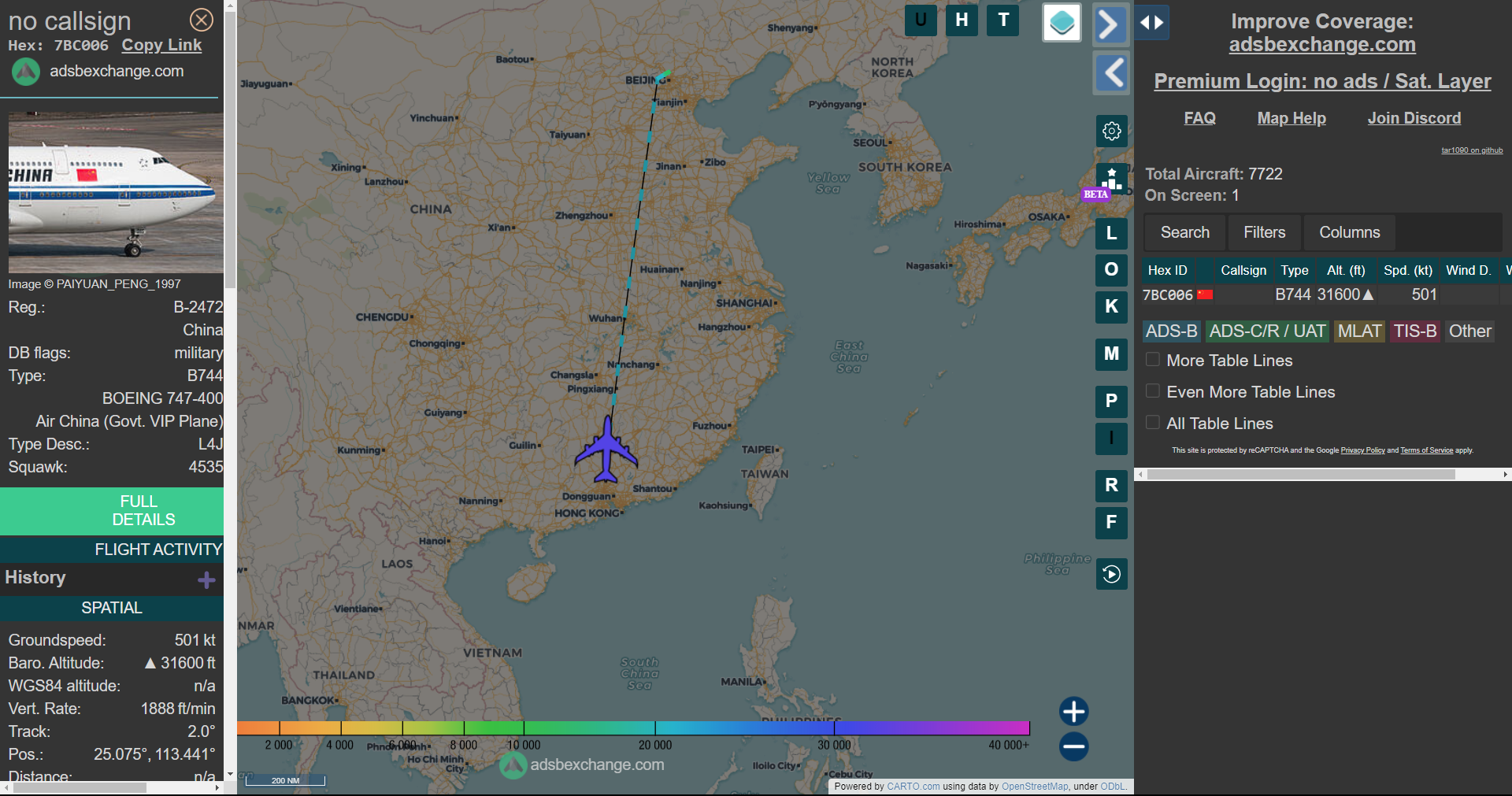Image resolution: width=1512 pixels, height=796 pixels.
Task: Toggle the ADS-B source filter
Action: 1171,331
